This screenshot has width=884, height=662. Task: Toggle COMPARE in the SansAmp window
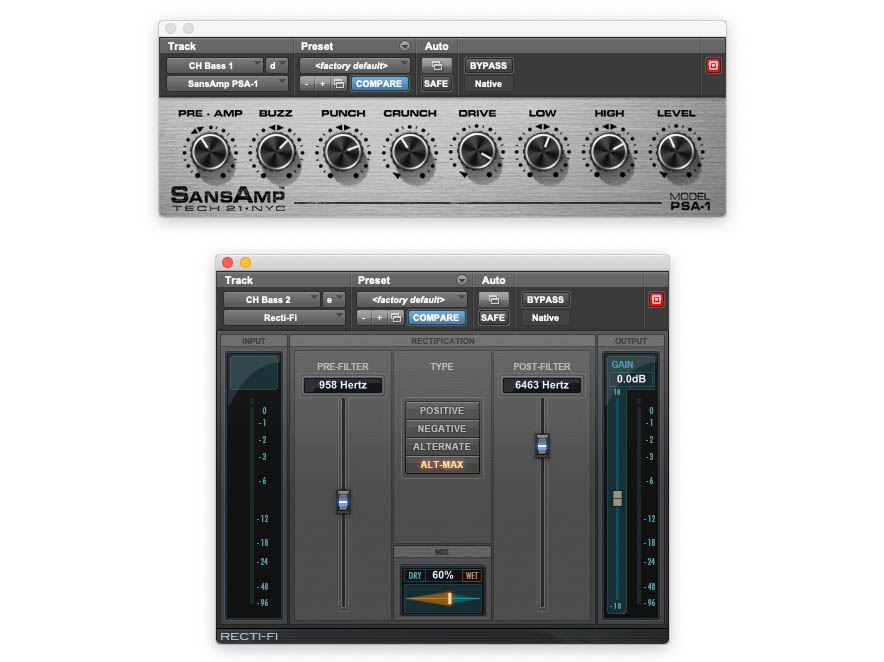379,83
